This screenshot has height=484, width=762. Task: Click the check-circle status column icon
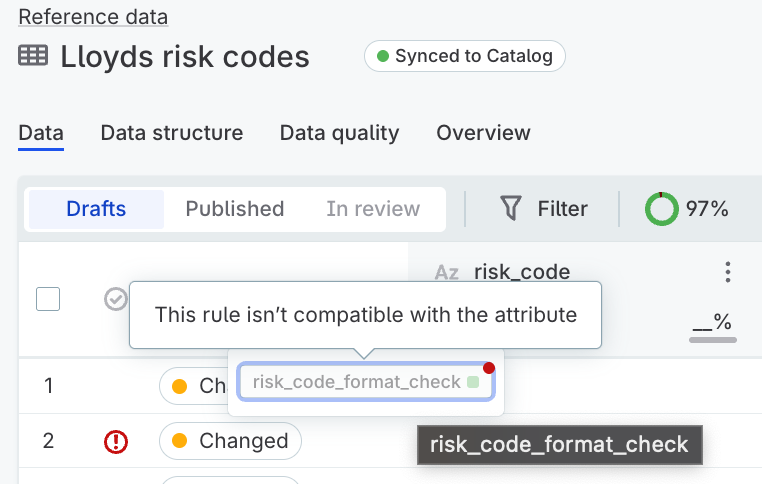[x=116, y=299]
